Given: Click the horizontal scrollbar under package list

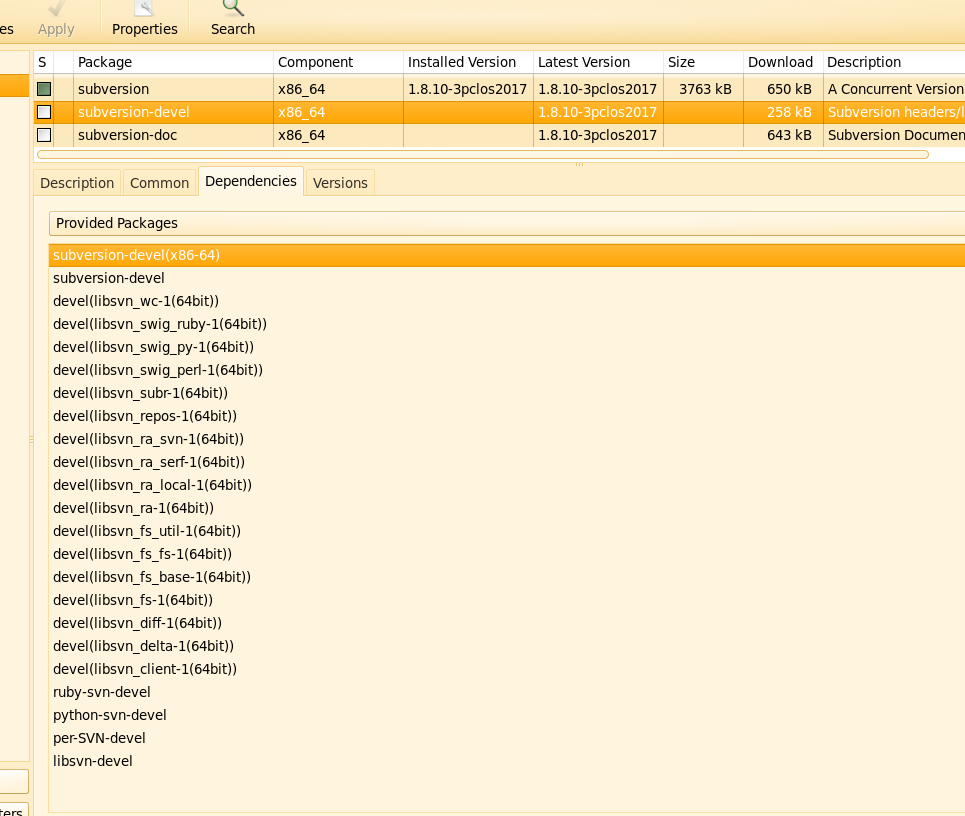Looking at the screenshot, I should pyautogui.click(x=482, y=155).
